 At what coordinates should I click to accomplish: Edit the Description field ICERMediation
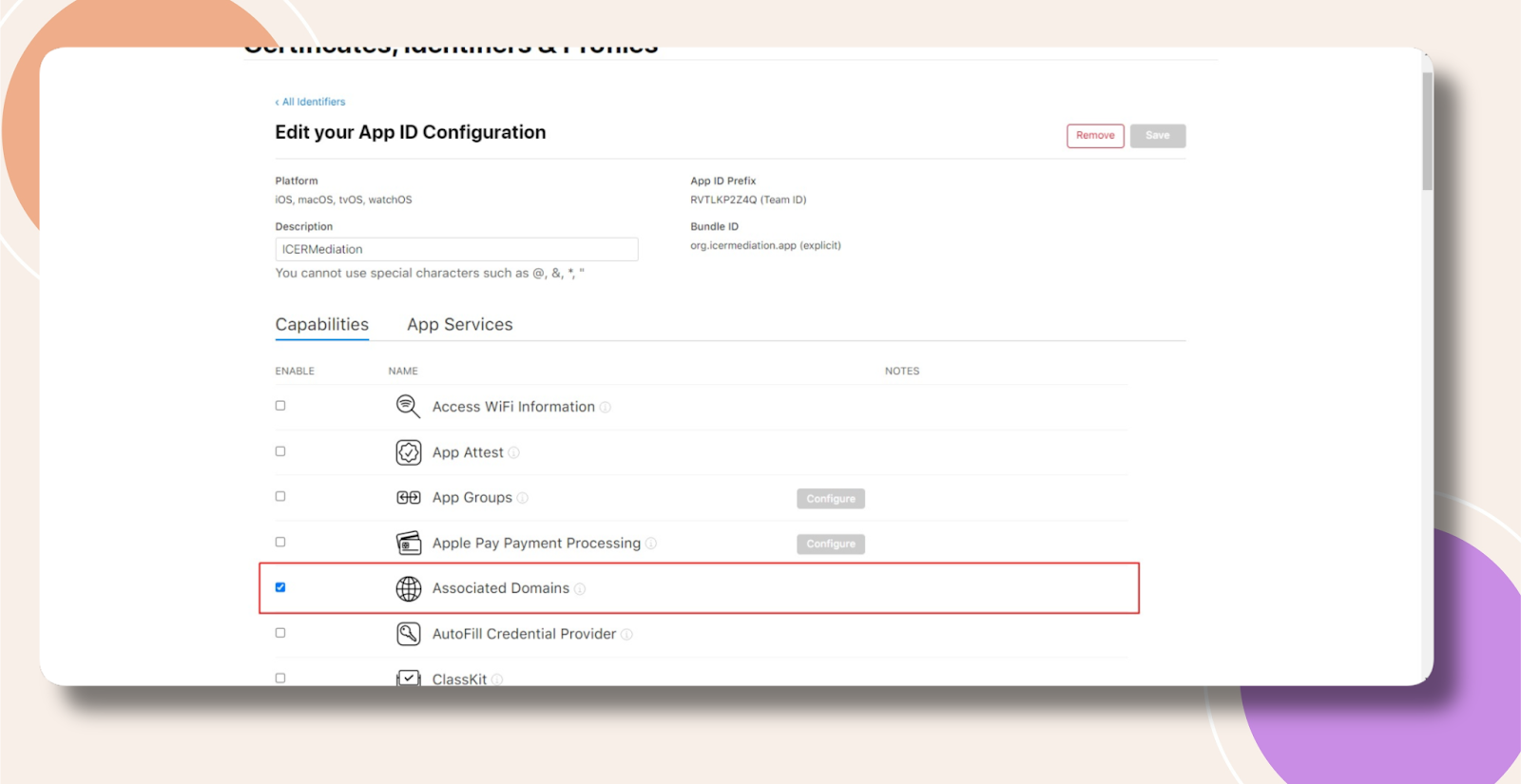[456, 249]
